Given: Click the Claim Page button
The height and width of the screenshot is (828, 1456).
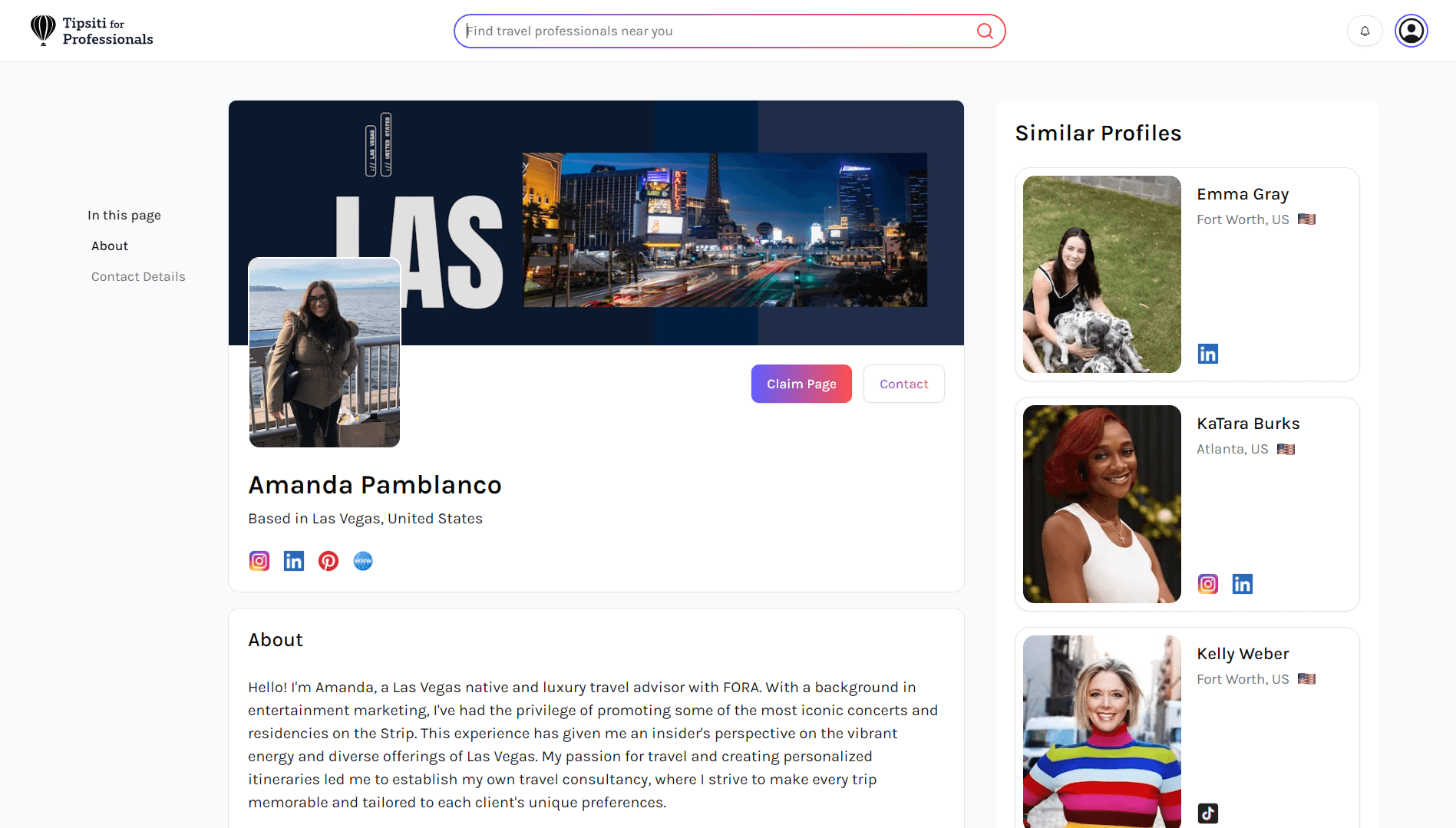Looking at the screenshot, I should (801, 384).
